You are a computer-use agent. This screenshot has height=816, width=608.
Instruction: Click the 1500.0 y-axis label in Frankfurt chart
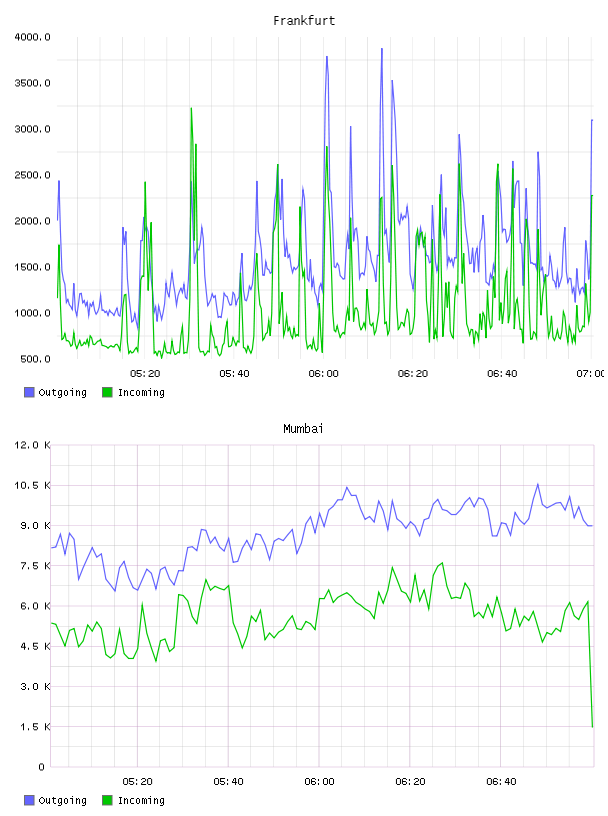point(32,267)
